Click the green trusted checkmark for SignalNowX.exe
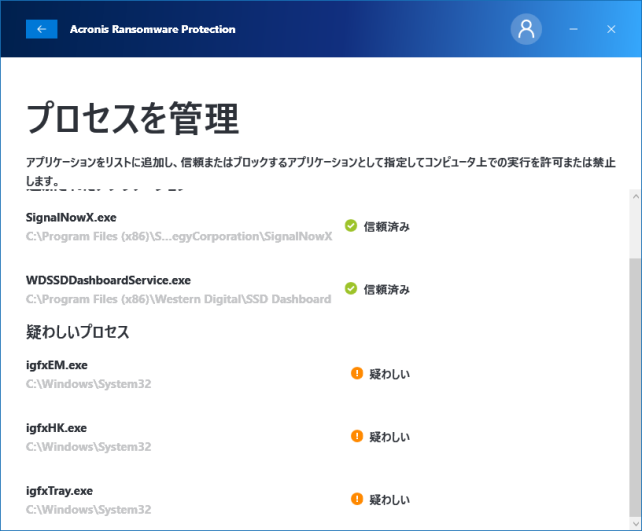The image size is (642, 531). [x=351, y=226]
